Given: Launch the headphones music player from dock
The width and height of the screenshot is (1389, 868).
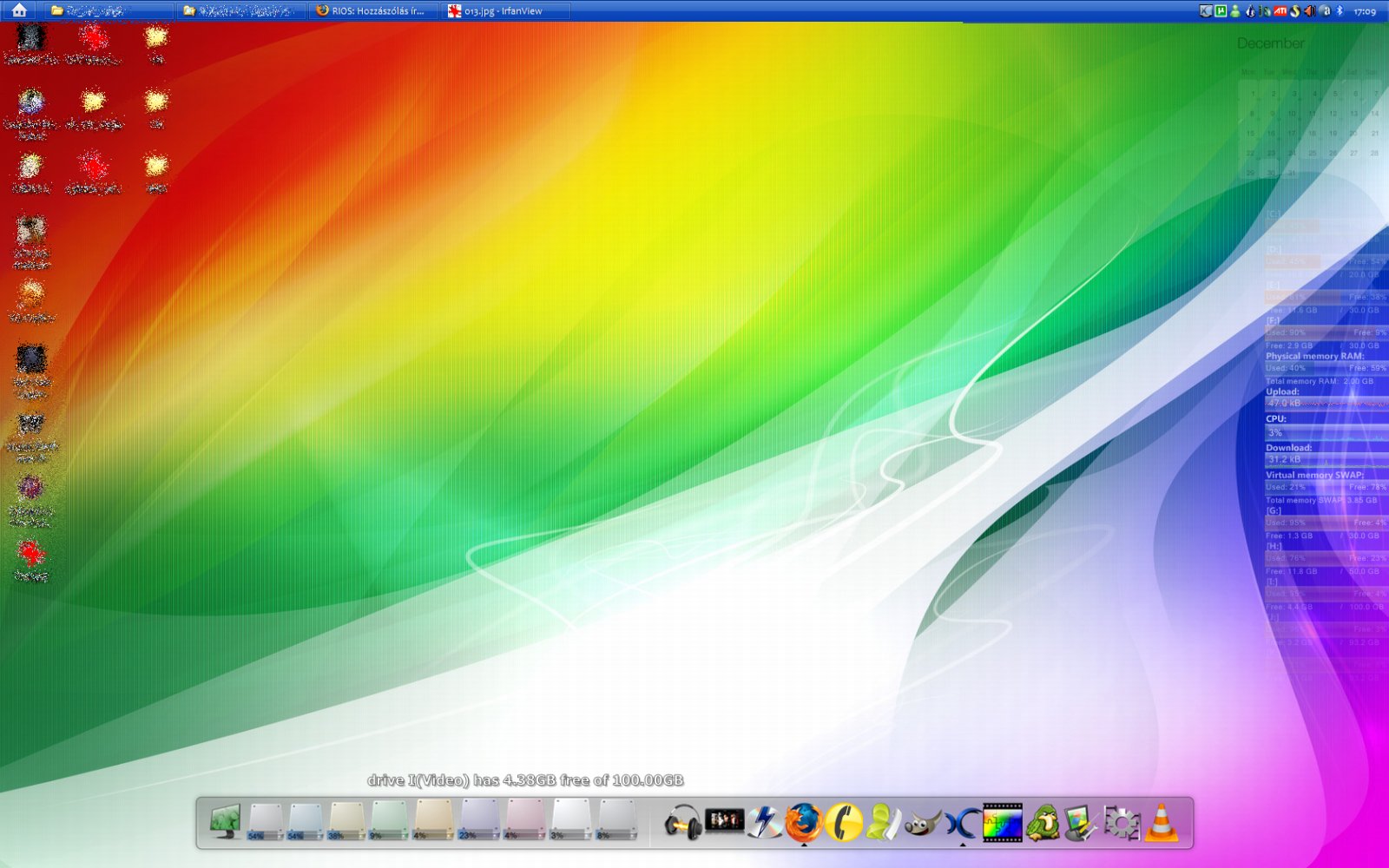Looking at the screenshot, I should tap(682, 822).
